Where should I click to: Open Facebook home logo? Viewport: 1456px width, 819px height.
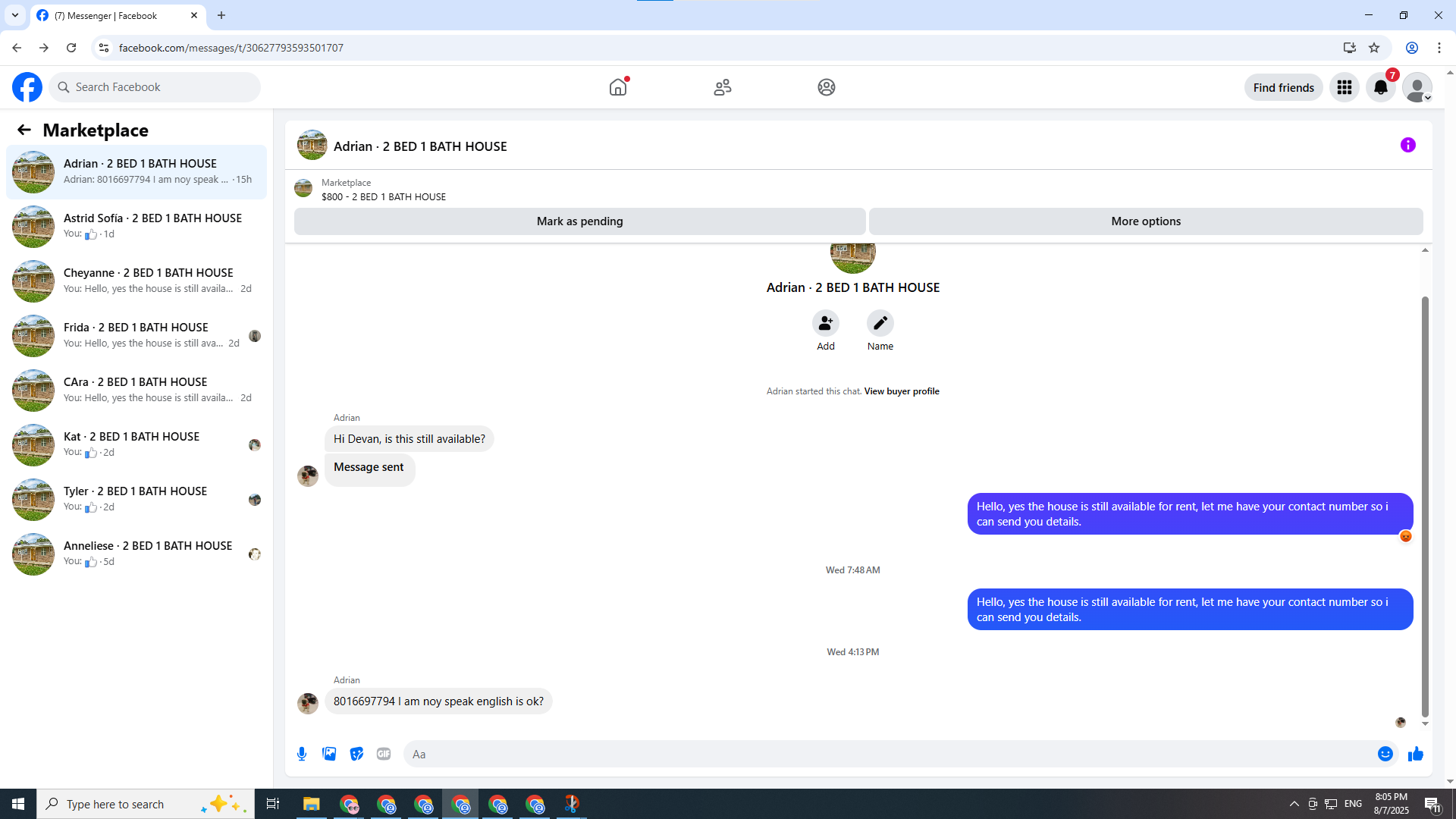(27, 87)
